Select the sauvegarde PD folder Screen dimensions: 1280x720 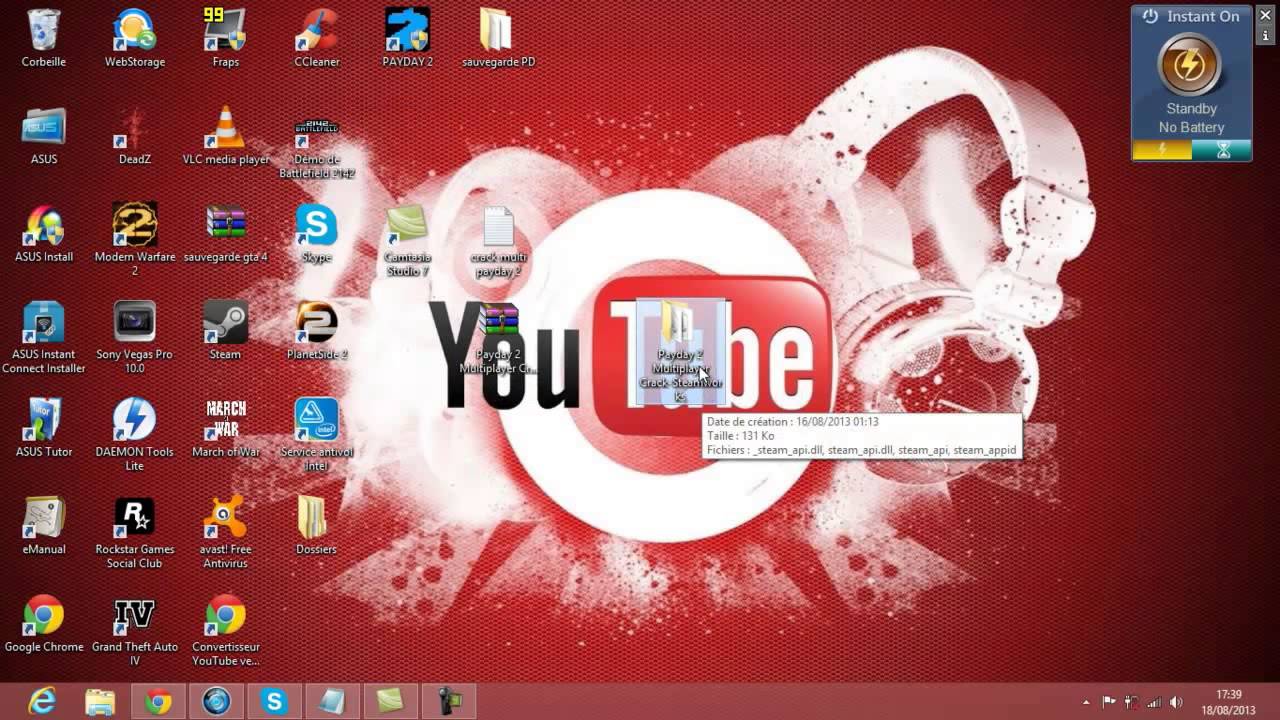[498, 38]
